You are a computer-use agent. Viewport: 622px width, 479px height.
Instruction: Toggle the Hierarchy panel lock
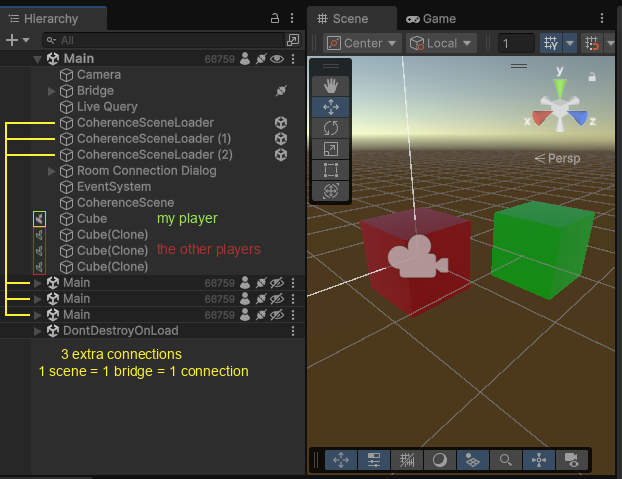pos(275,18)
